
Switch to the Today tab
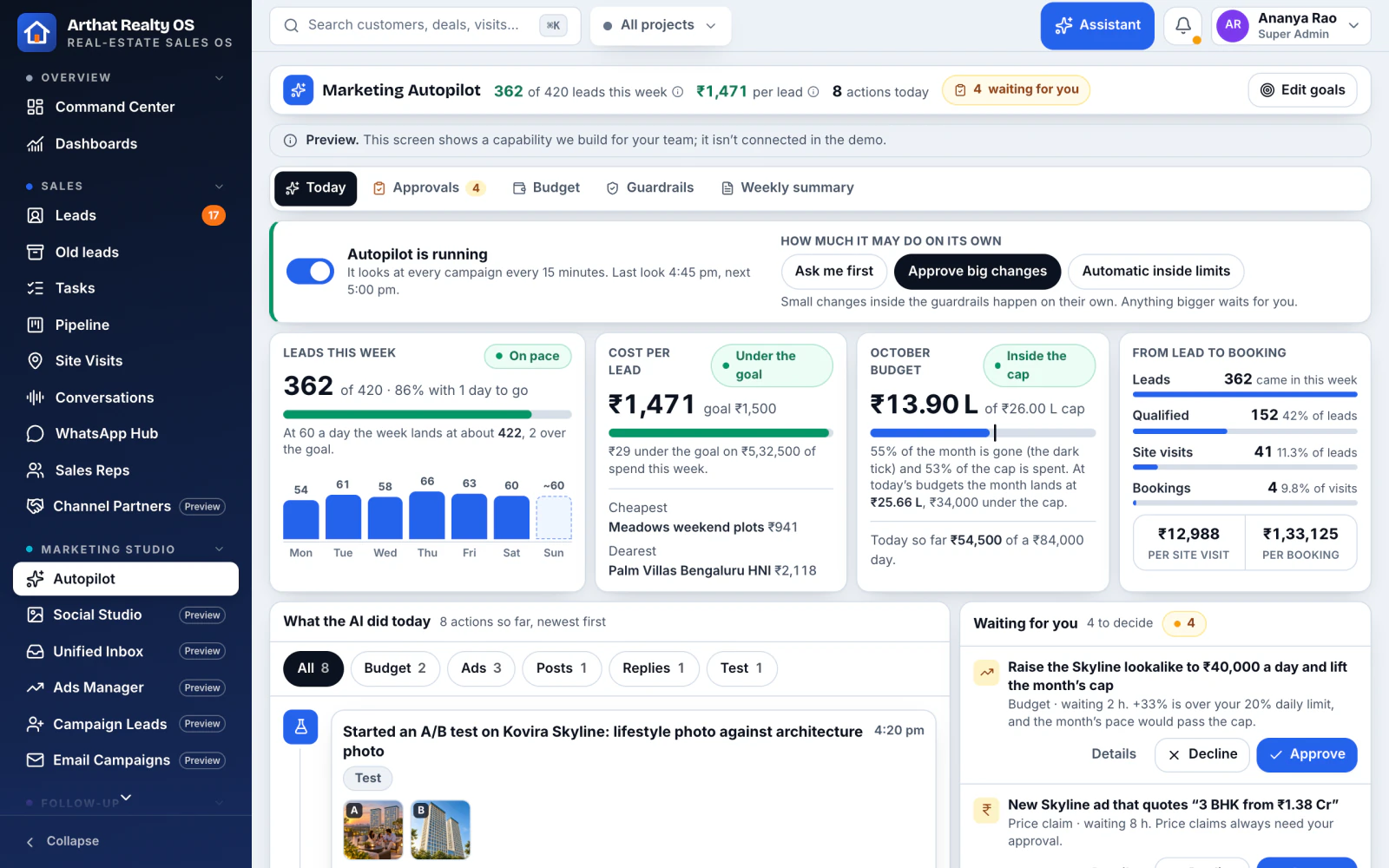click(316, 188)
